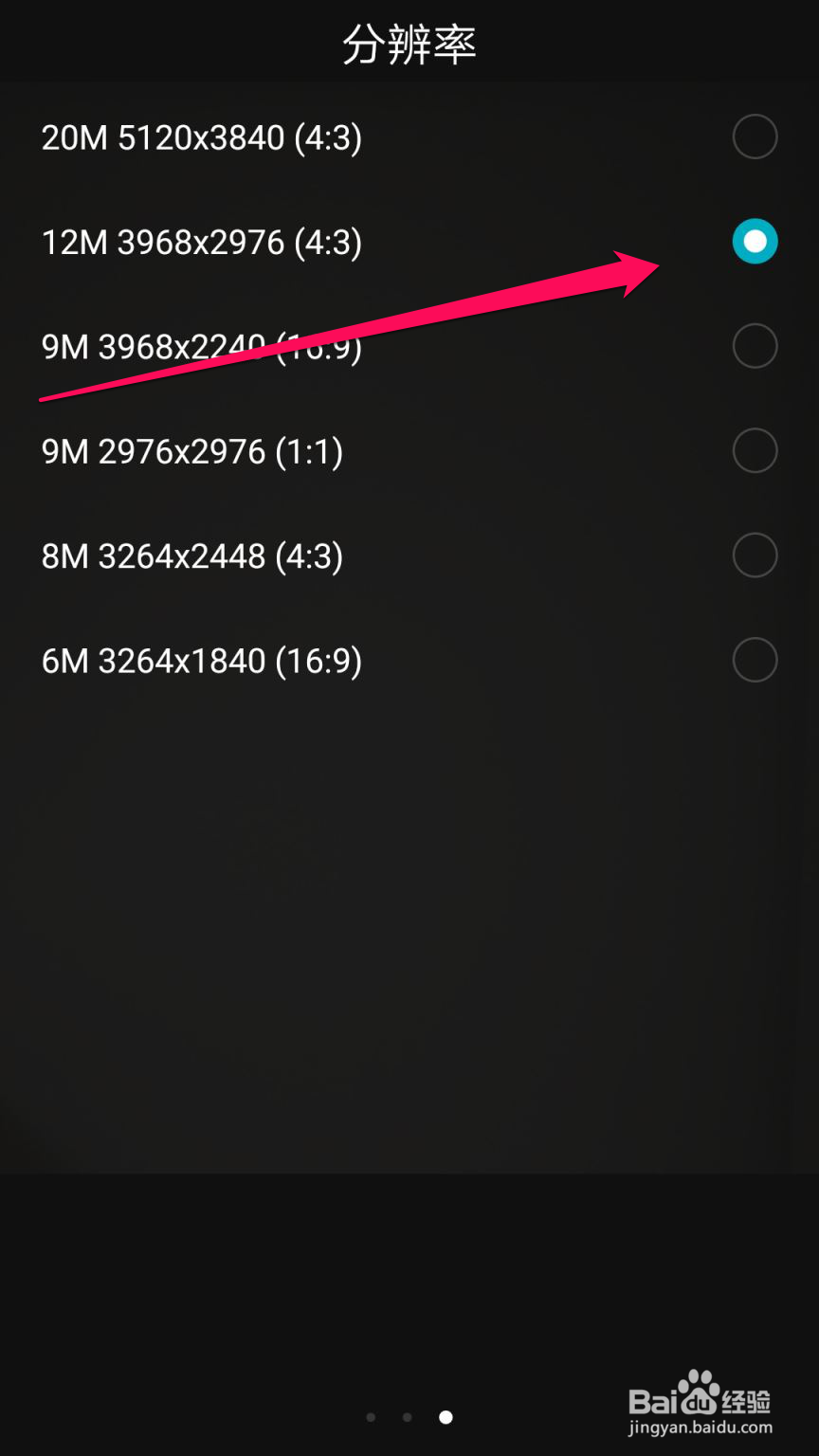Open the jingyan.baidu.com link text

[701, 1428]
